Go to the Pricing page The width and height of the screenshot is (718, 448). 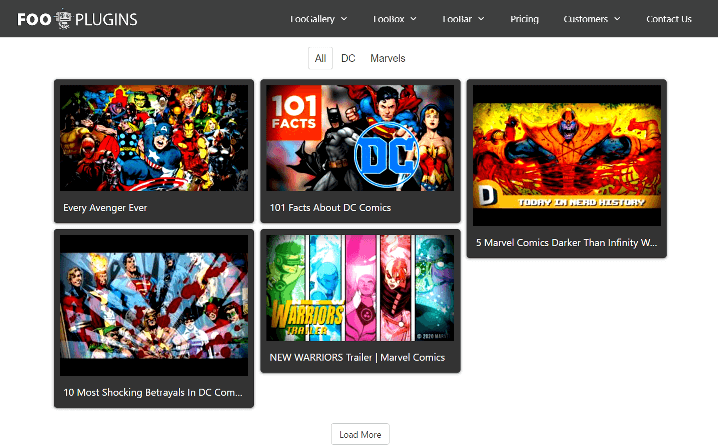pyautogui.click(x=524, y=19)
